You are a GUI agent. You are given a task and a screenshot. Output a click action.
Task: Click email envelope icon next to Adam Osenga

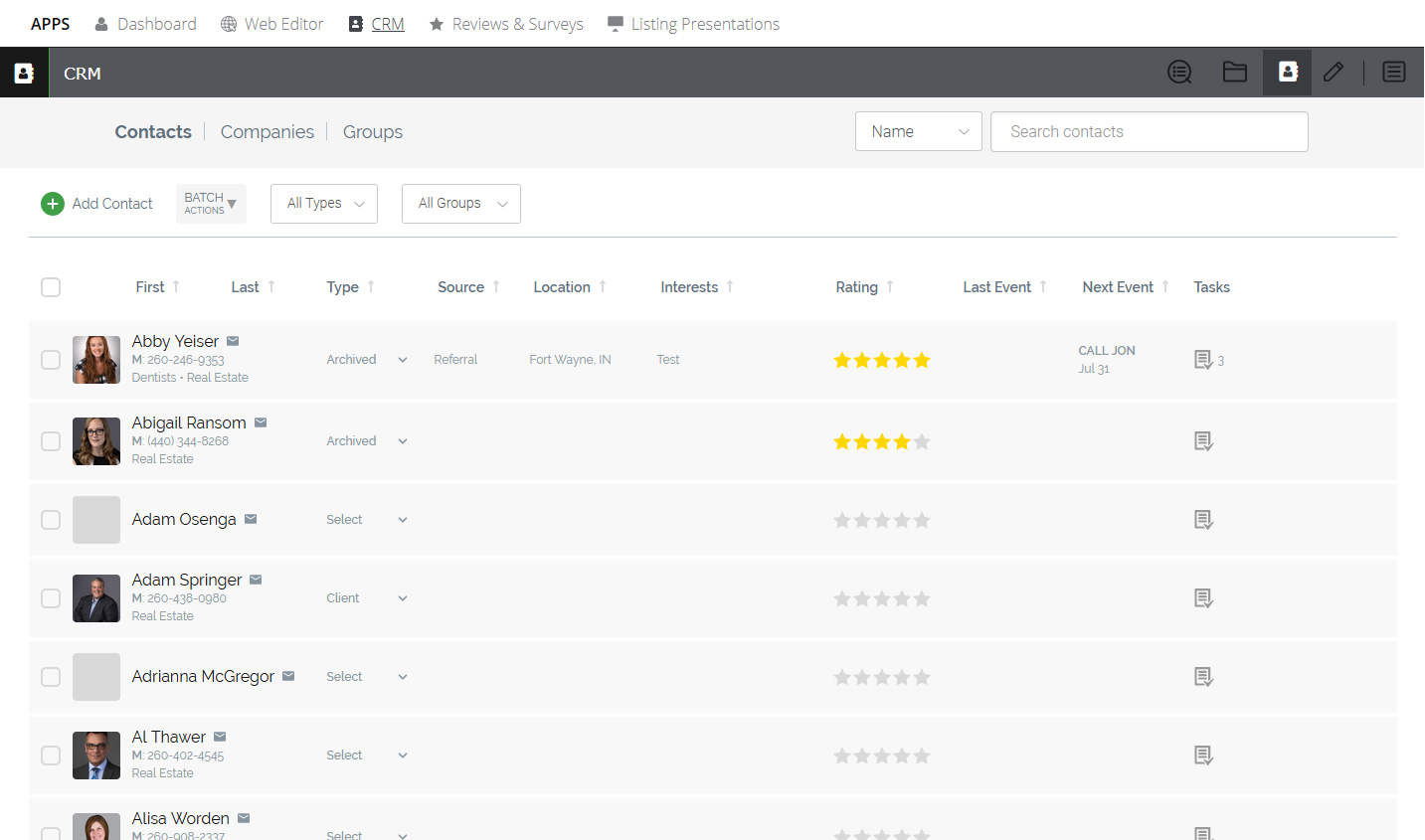point(251,519)
